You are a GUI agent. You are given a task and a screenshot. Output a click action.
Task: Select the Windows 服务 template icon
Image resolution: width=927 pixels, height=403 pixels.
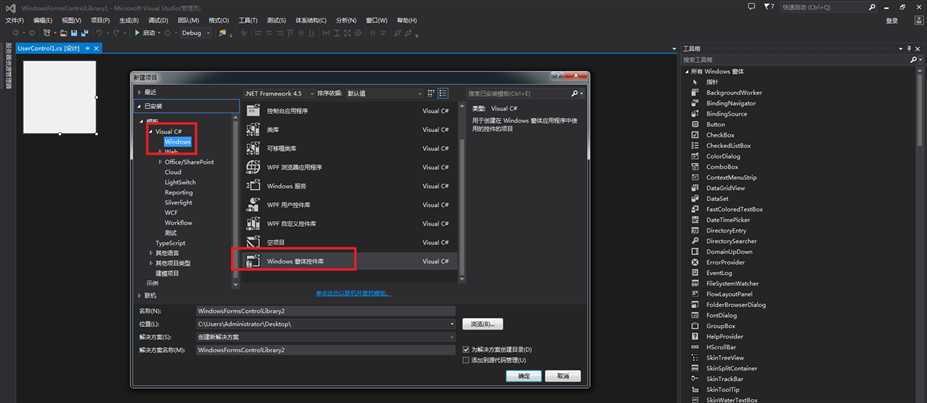point(253,186)
